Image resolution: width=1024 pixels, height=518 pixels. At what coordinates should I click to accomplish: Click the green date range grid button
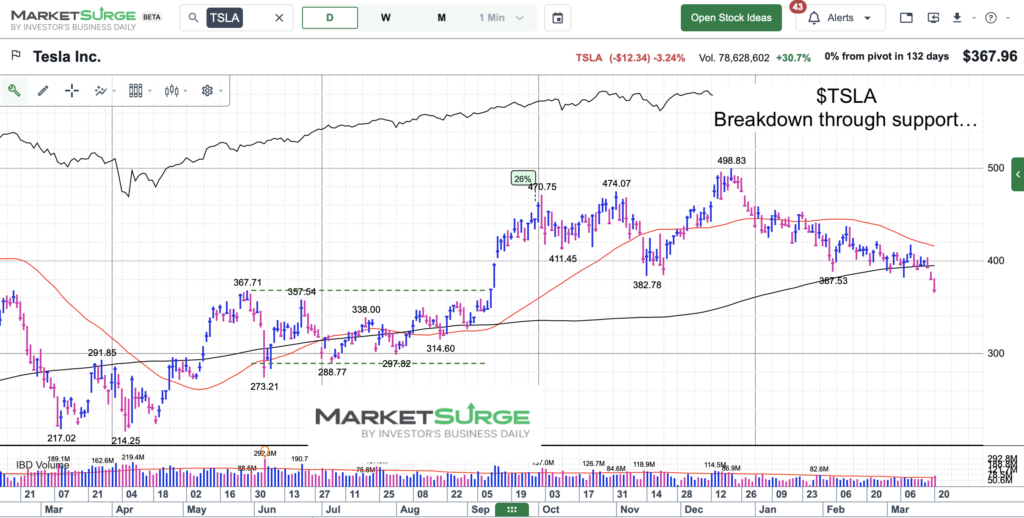point(512,510)
